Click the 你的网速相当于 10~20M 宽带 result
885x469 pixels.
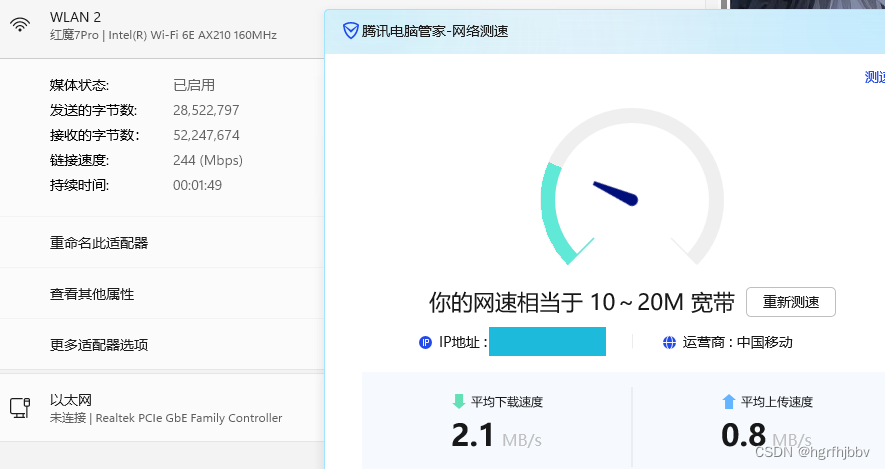tap(581, 303)
